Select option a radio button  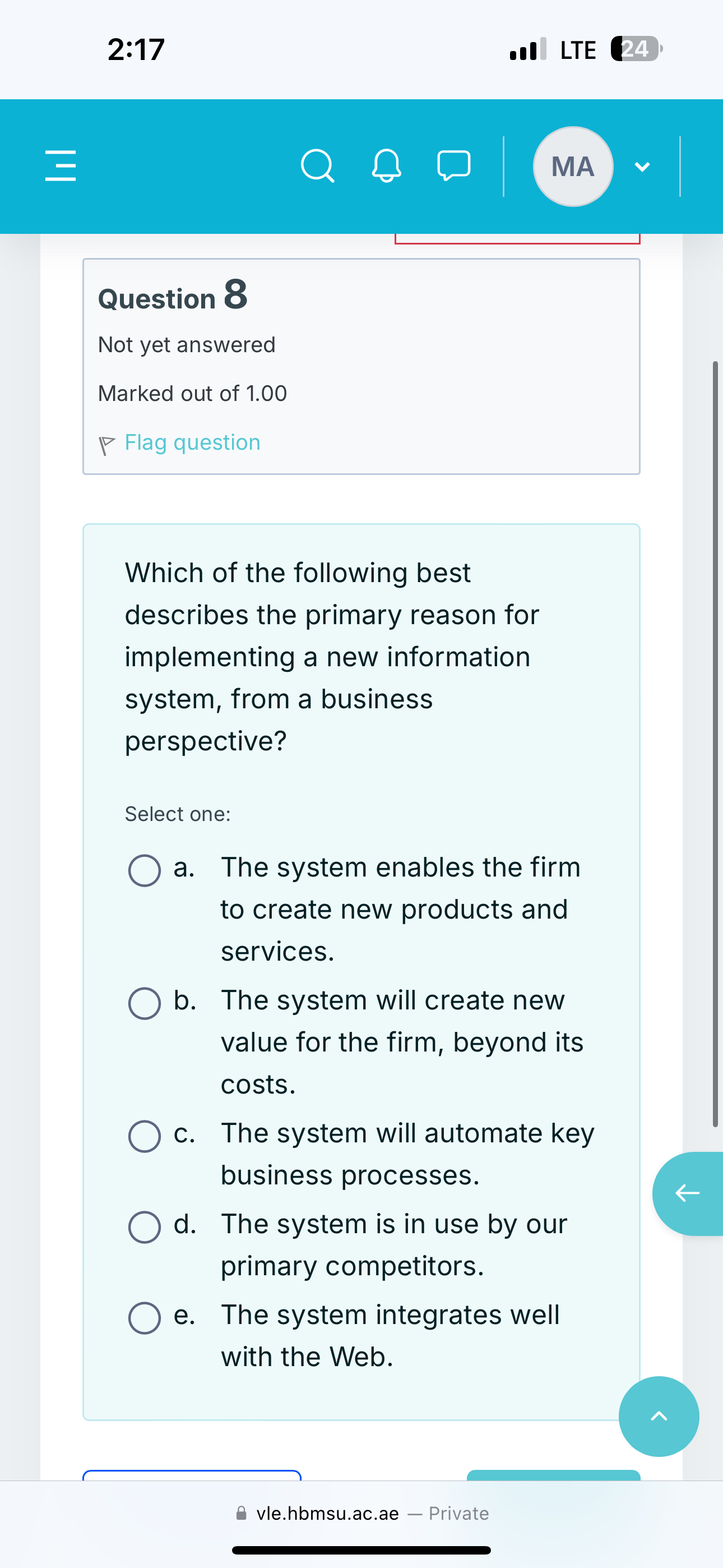pyautogui.click(x=145, y=870)
